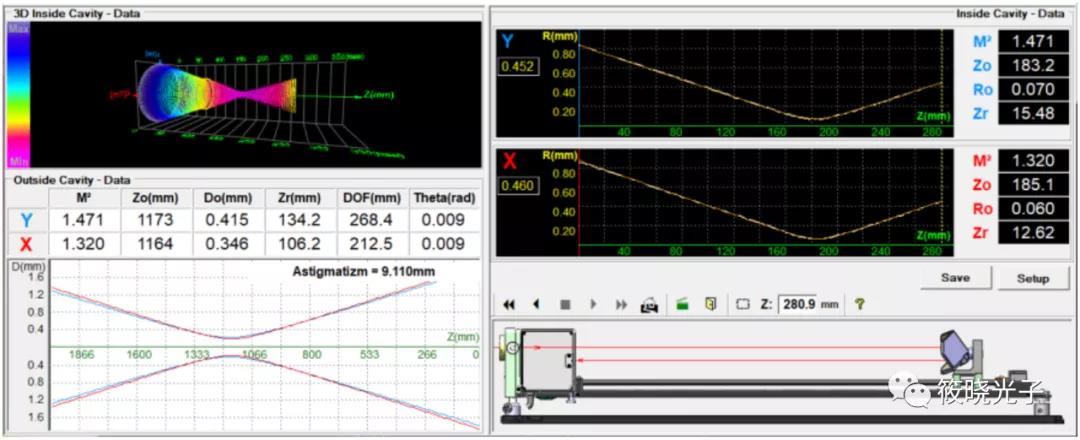Click the rewind-to-start double arrow button
1080x440 pixels.
[x=509, y=304]
